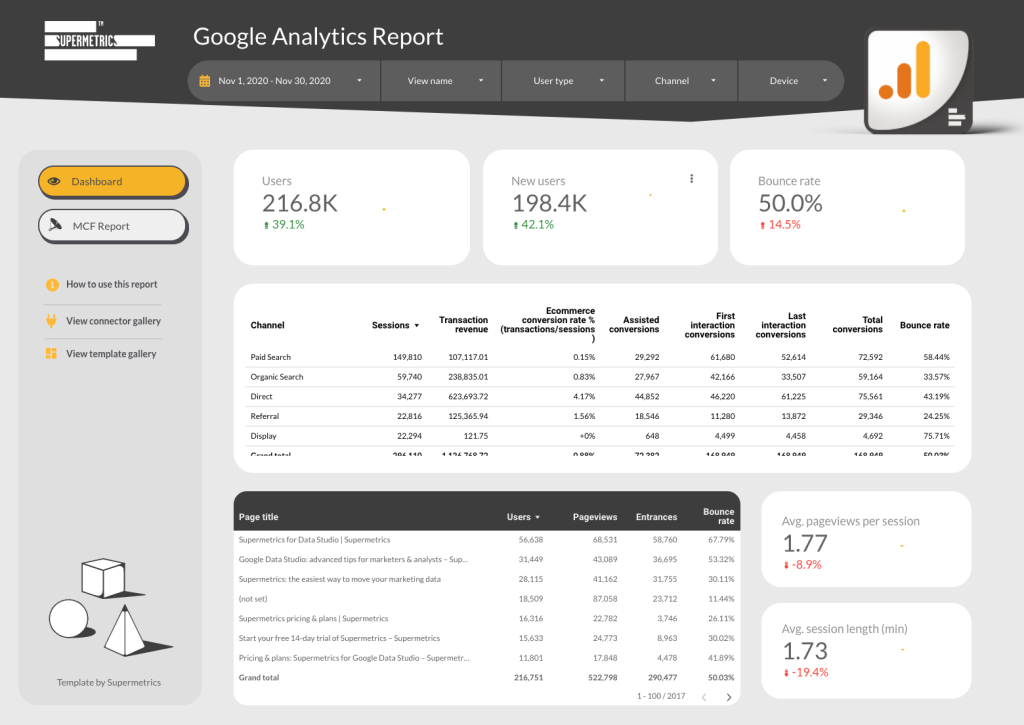Click Supermetrics pricing & plans row
The height and width of the screenshot is (725, 1024).
[487, 619]
